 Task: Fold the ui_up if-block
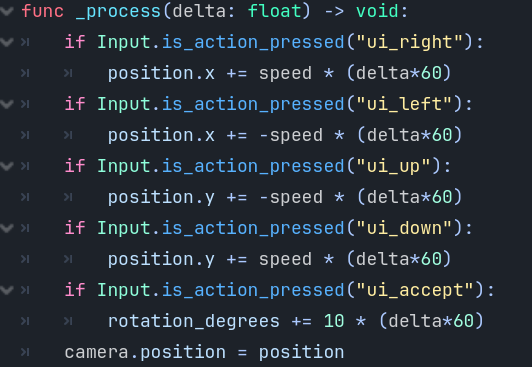pyautogui.click(x=6, y=166)
